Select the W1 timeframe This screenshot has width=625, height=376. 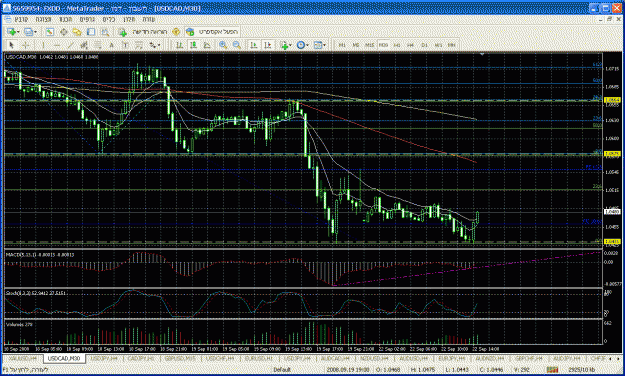[438, 45]
